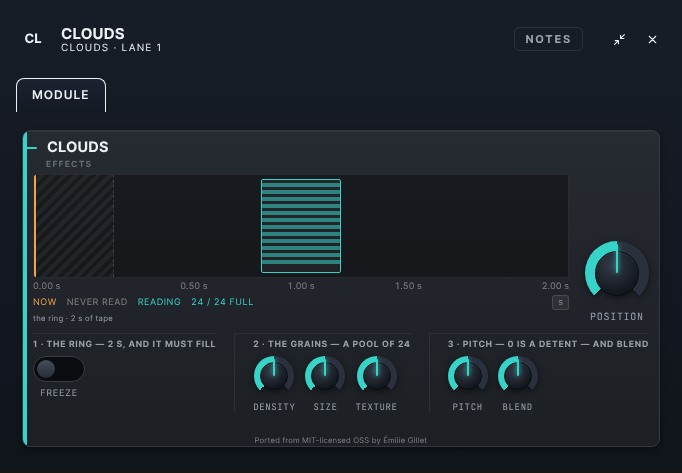Click heading '2 · THE GRAINS — A POOL OF 24'
This screenshot has height=473, width=682.
332,344
